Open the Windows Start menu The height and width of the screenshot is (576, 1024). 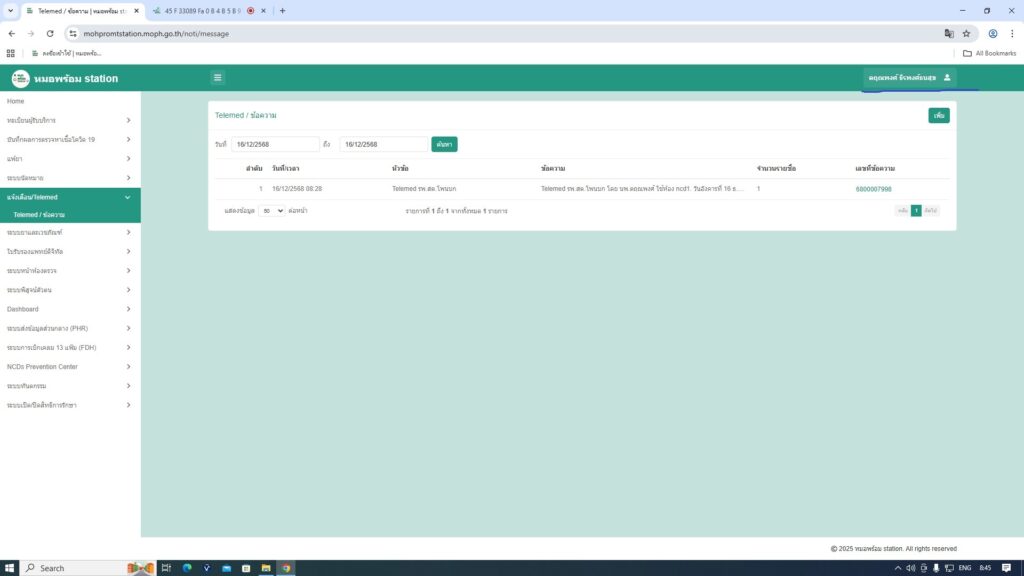point(10,567)
